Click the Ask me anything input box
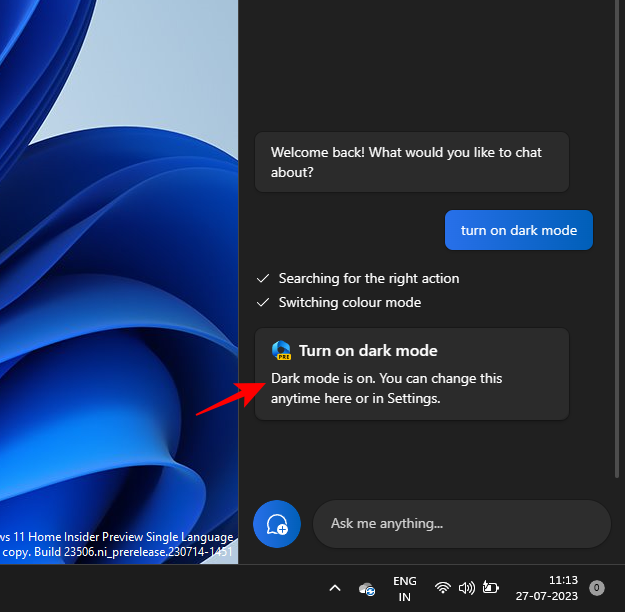The image size is (625, 612). (x=461, y=524)
